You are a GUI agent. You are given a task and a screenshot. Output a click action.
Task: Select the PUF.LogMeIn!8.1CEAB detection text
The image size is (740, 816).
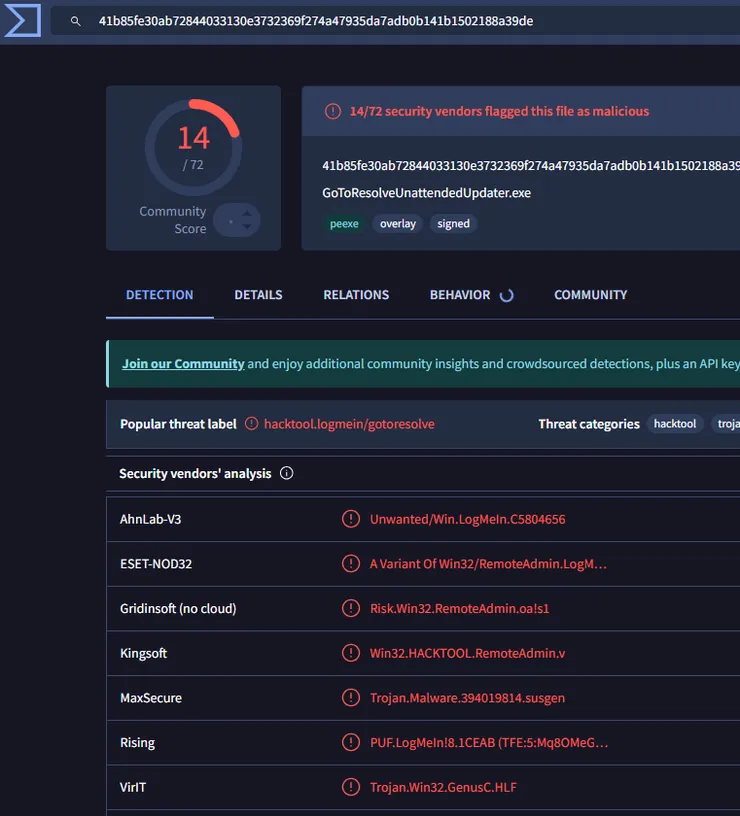(x=489, y=743)
